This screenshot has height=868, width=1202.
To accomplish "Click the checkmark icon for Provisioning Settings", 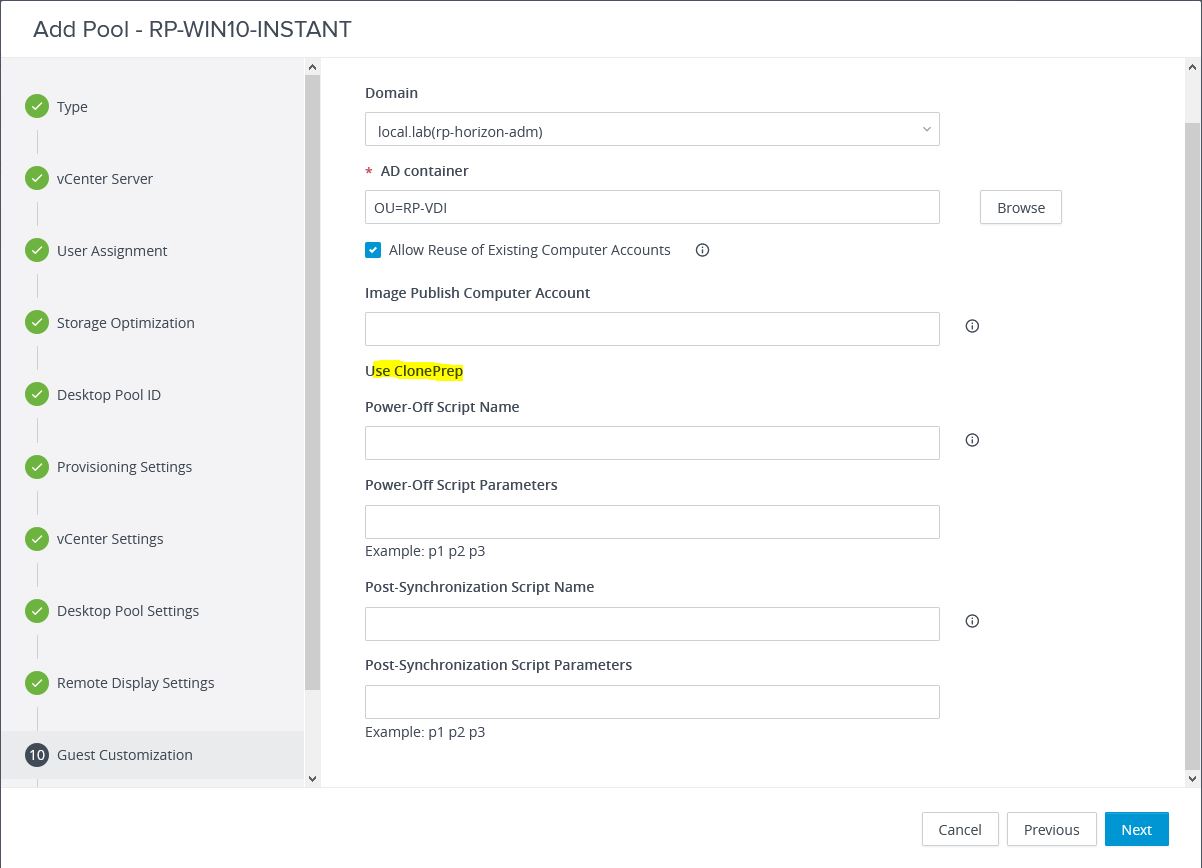I will [37, 467].
